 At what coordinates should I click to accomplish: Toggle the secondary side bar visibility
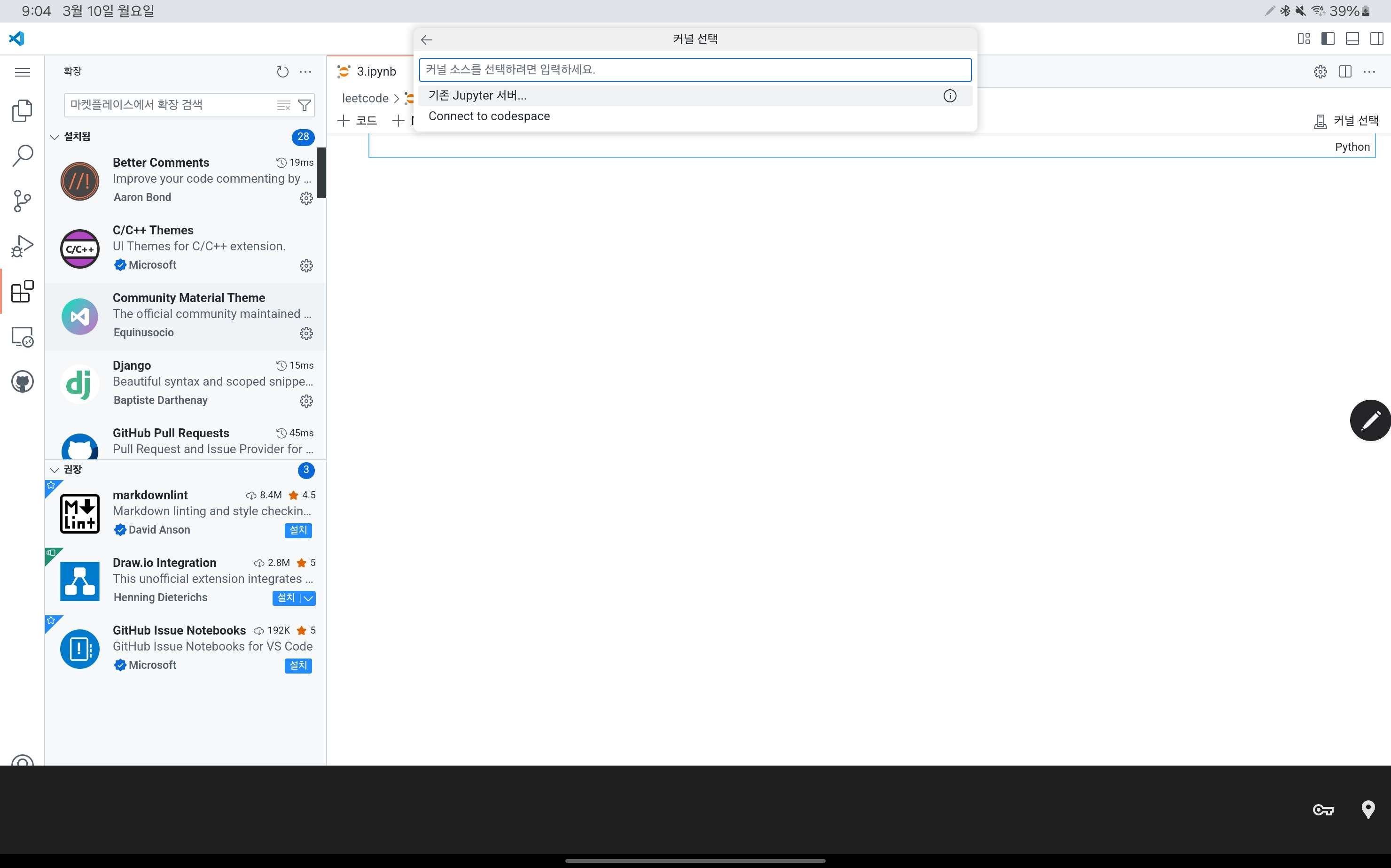click(x=1376, y=39)
